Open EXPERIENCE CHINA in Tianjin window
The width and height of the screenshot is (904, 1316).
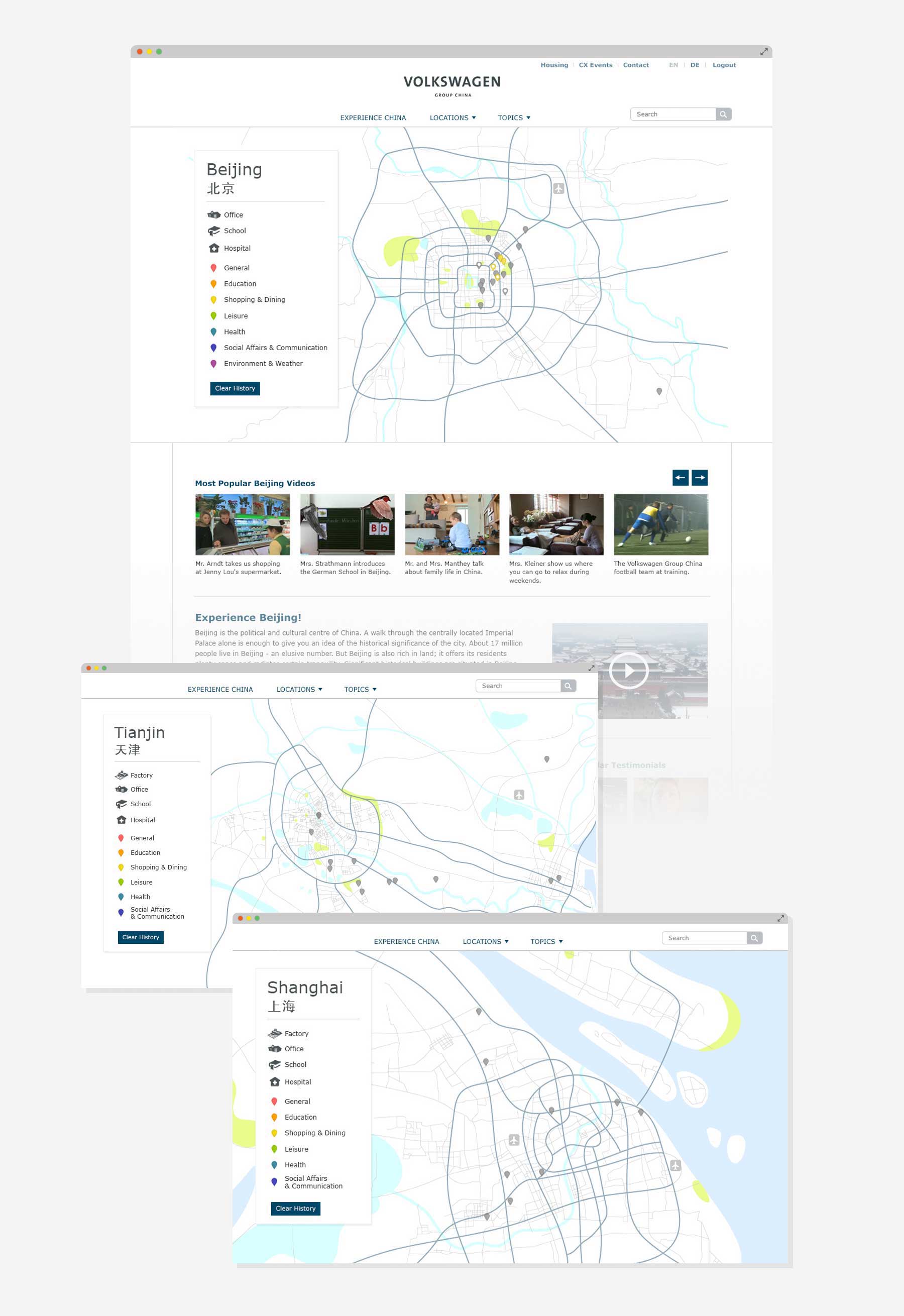point(220,690)
